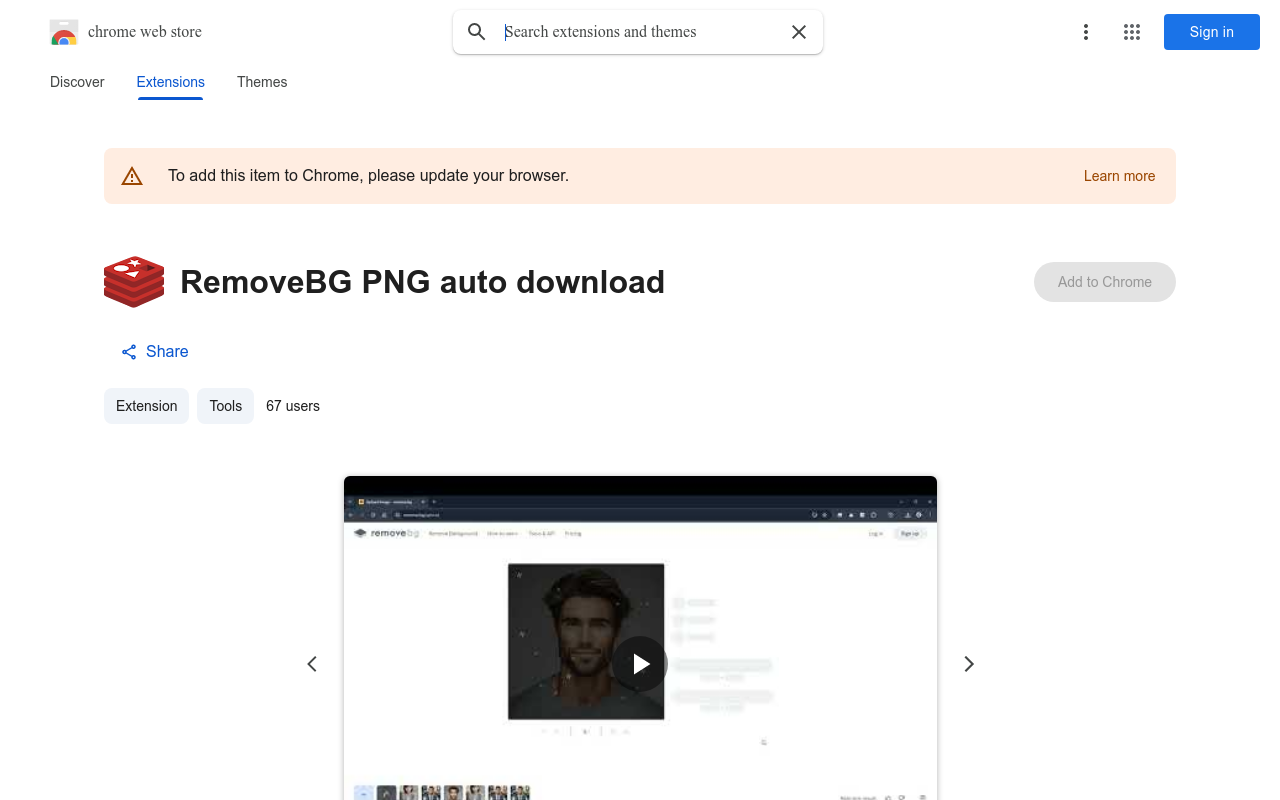Click the RemoveBG PNG auto download title
This screenshot has width=1280, height=800.
[x=422, y=282]
